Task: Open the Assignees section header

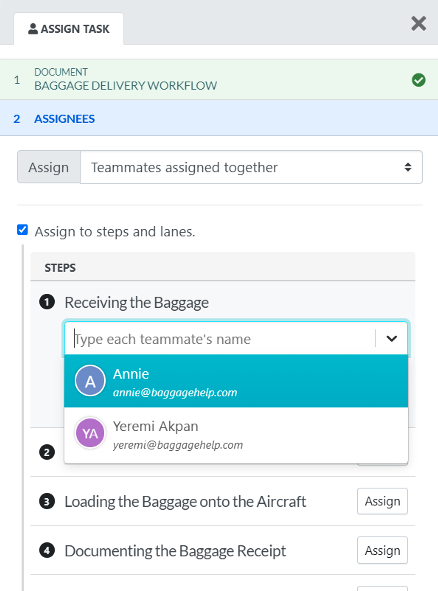Action: pos(219,119)
